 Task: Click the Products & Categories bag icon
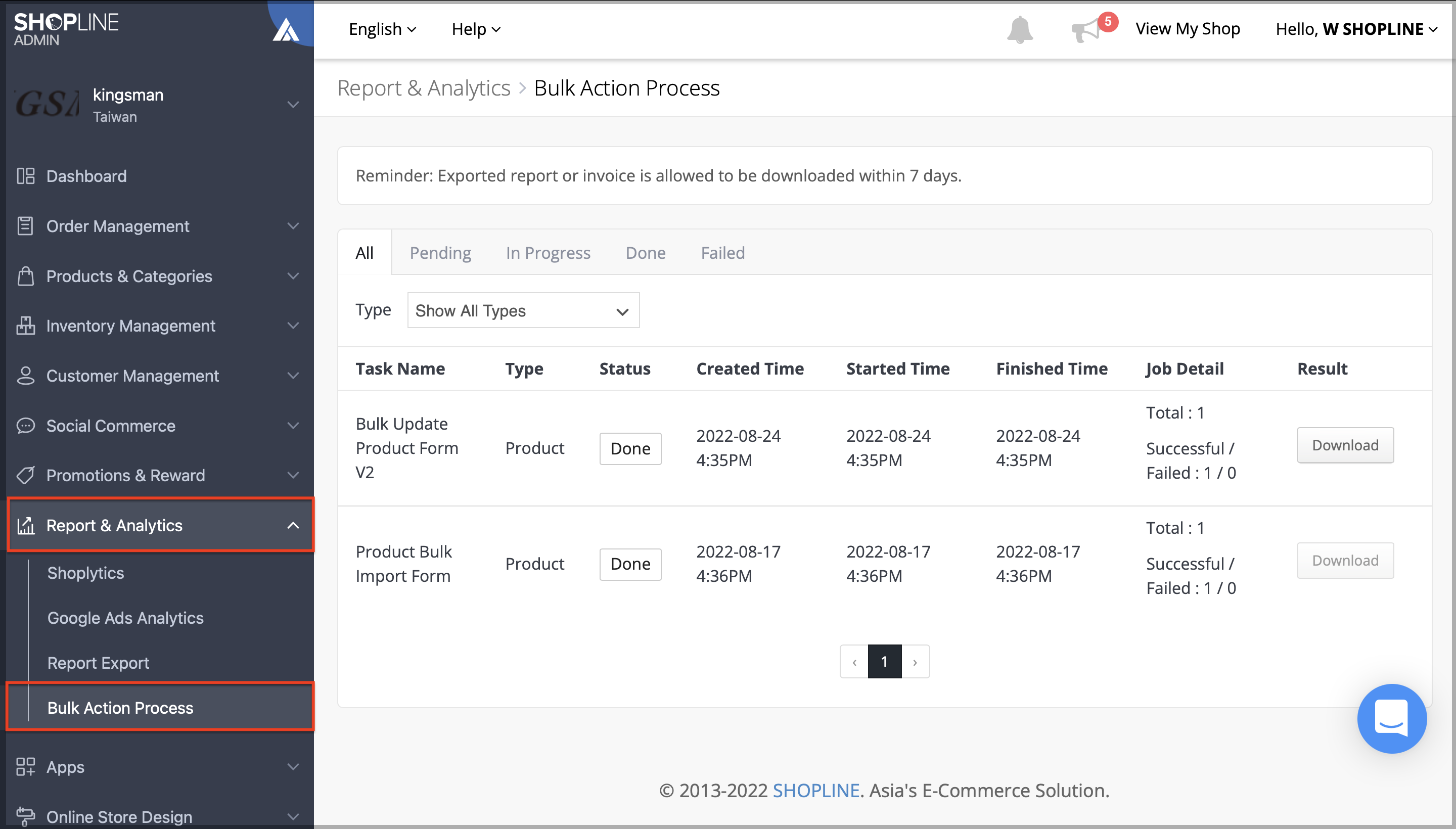point(26,276)
